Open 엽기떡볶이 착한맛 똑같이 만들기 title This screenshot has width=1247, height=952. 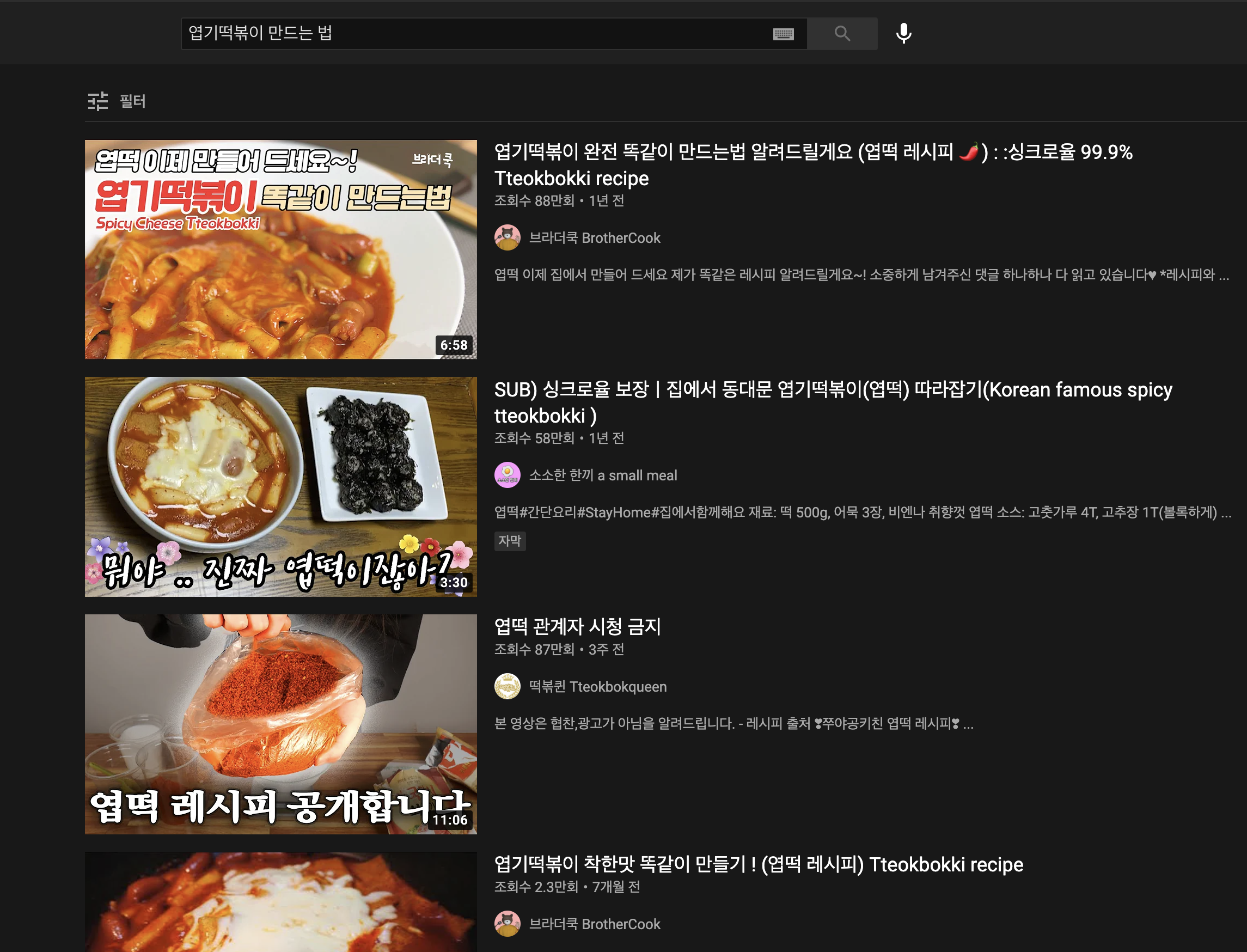[758, 864]
